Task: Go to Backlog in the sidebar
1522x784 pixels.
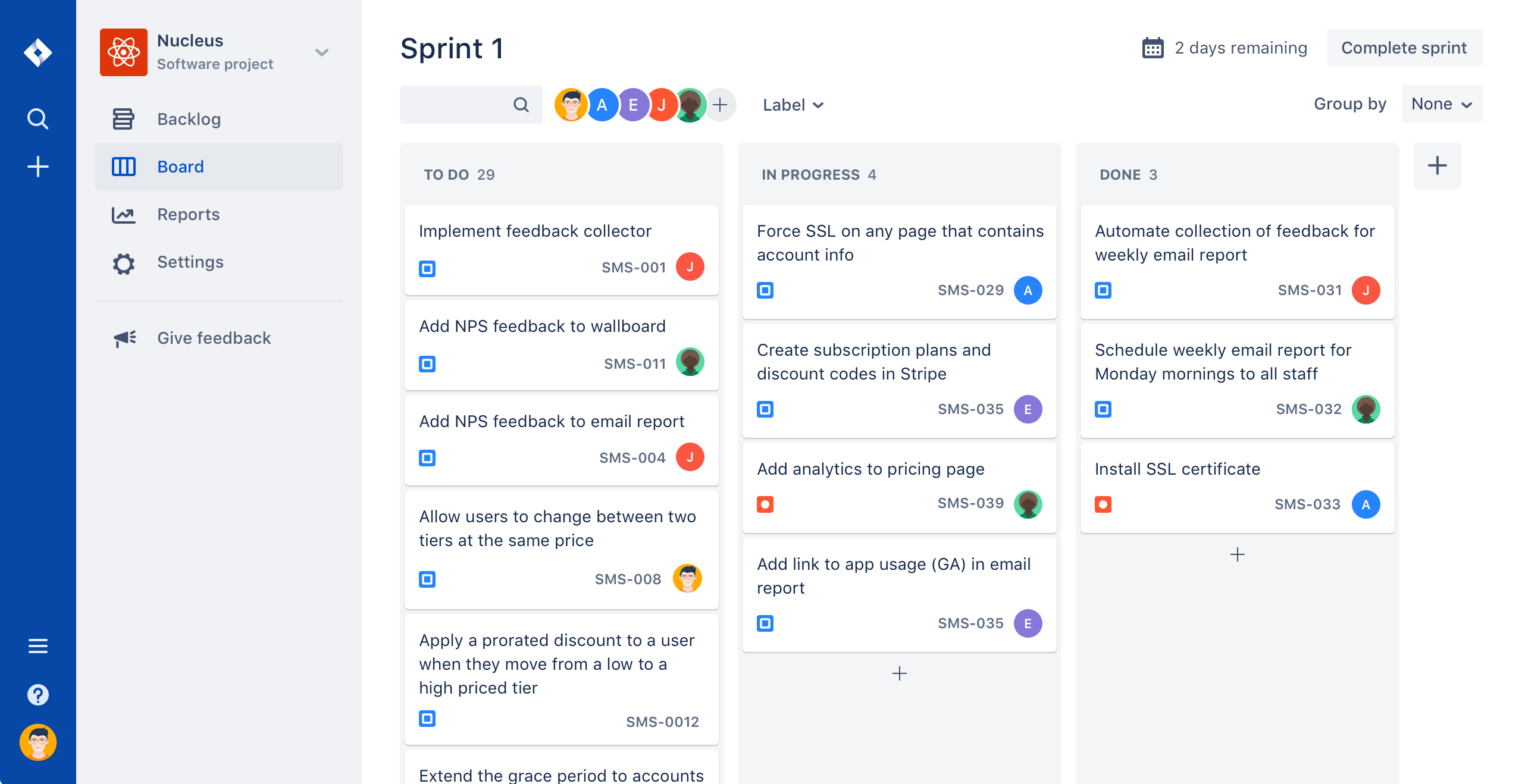Action: click(x=189, y=119)
